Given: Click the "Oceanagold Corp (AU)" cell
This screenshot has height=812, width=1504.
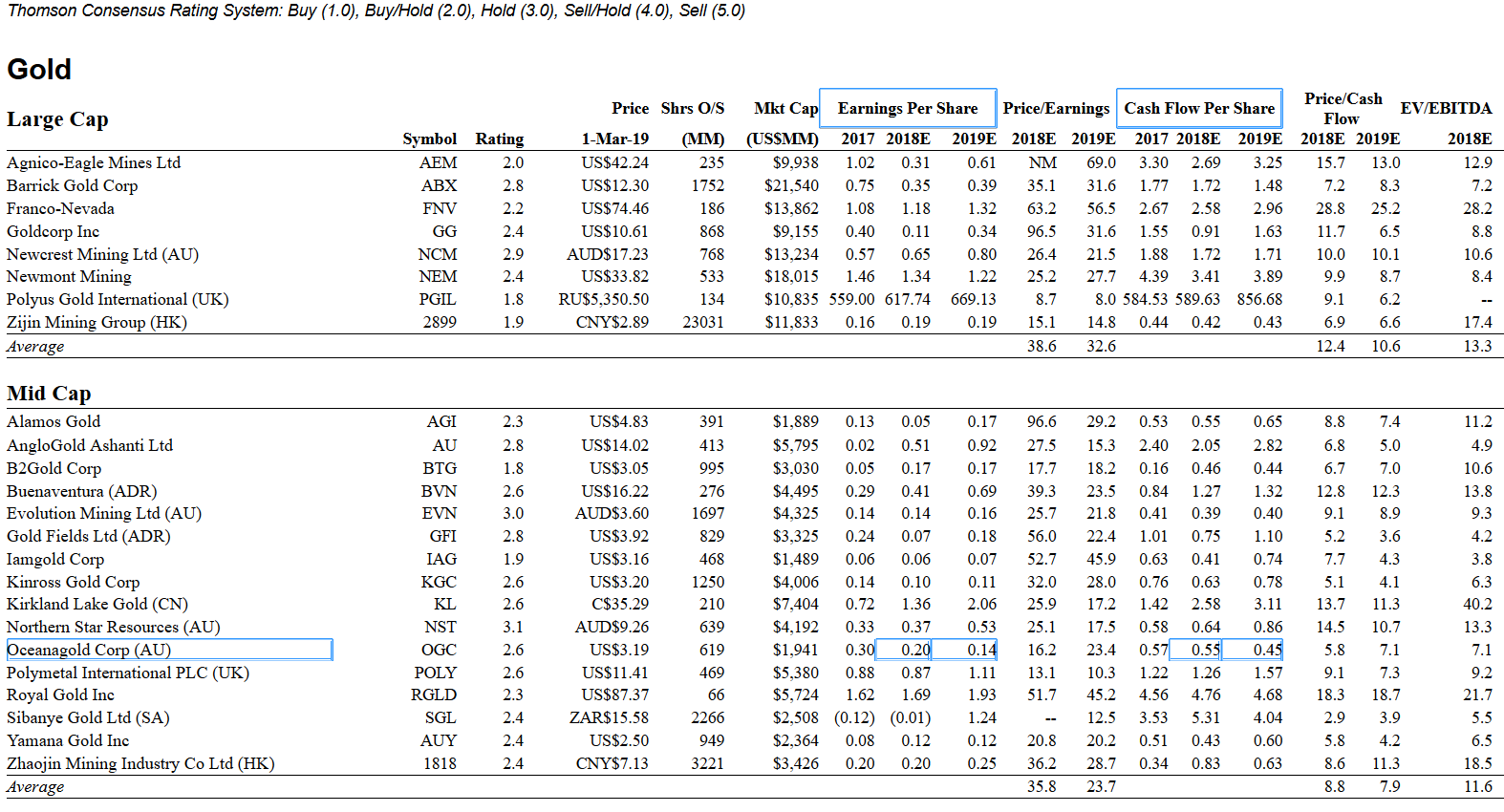Looking at the screenshot, I should click(169, 650).
